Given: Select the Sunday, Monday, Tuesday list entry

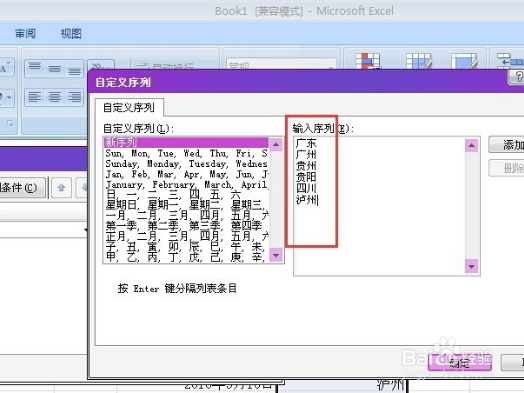Looking at the screenshot, I should coord(186,164).
